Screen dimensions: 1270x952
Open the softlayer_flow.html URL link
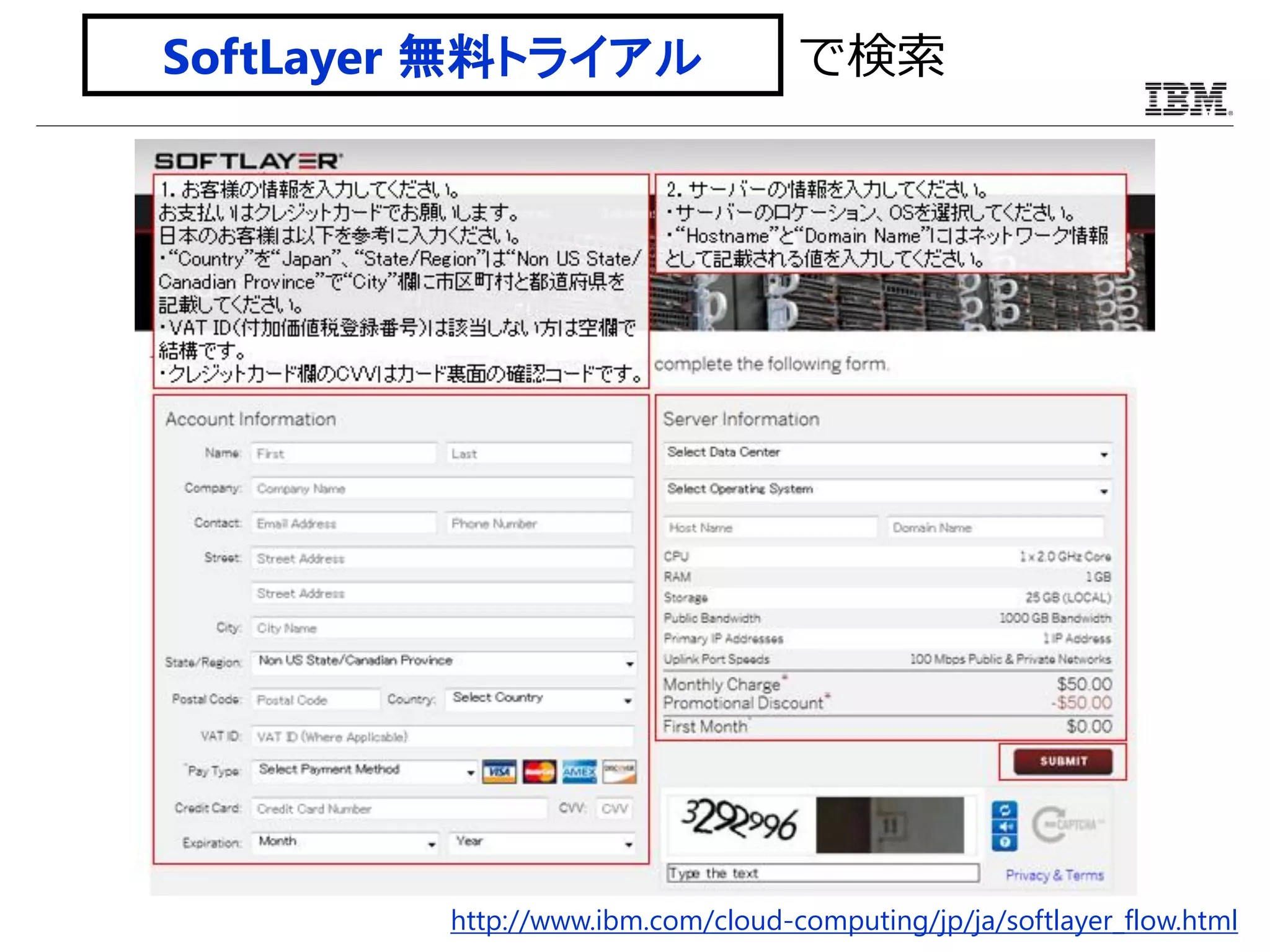click(x=844, y=920)
